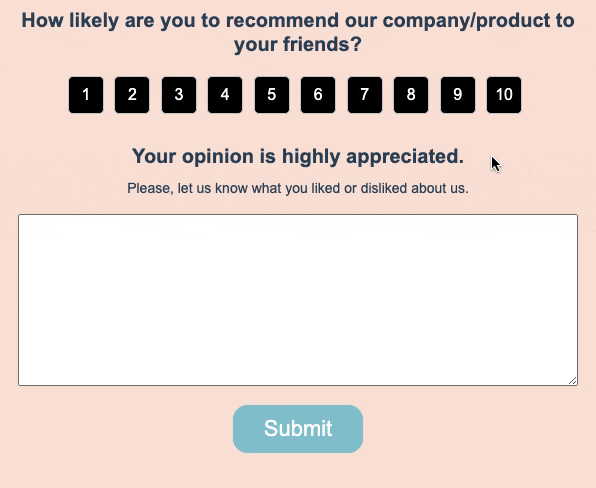The width and height of the screenshot is (596, 488).
Task: Rate likelihood as 7
Action: click(x=365, y=95)
